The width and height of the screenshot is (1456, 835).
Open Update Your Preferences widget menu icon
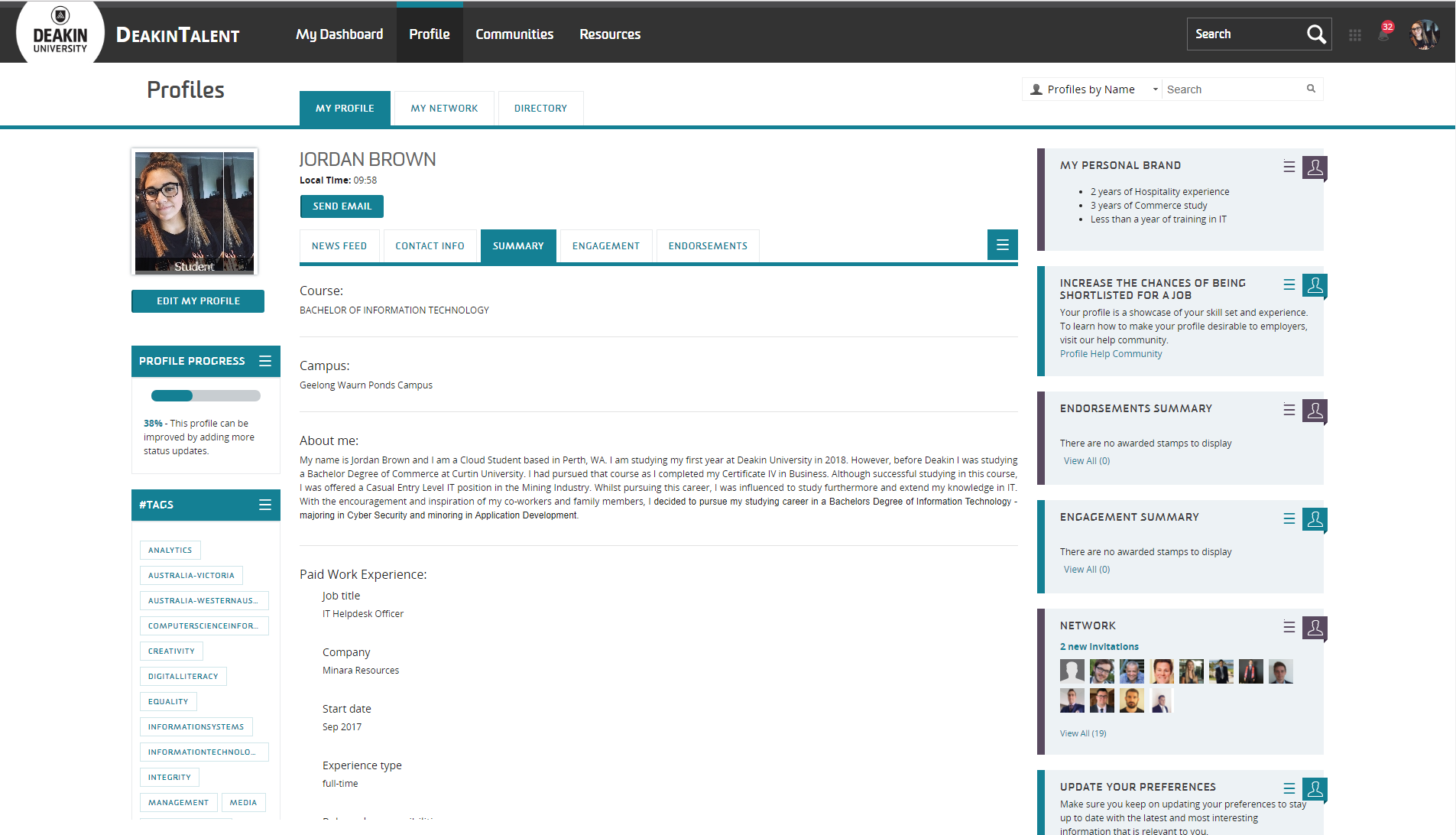click(x=1289, y=788)
